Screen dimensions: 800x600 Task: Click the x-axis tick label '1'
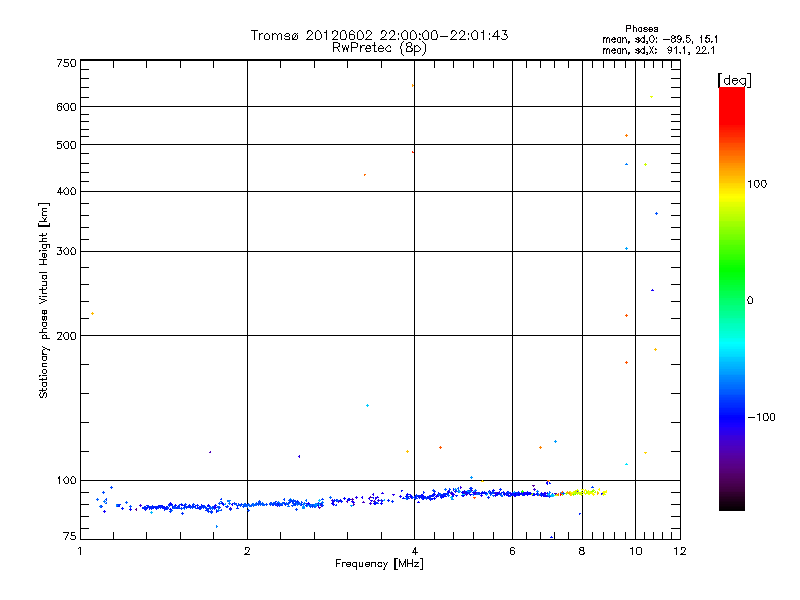pyautogui.click(x=80, y=551)
